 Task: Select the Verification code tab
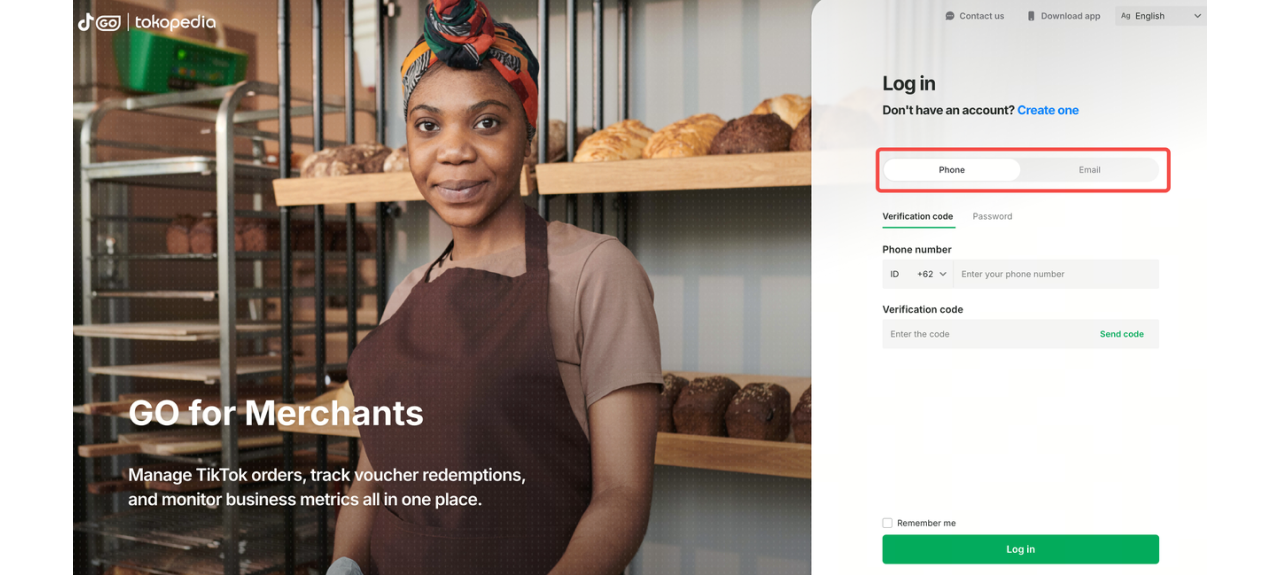(918, 216)
